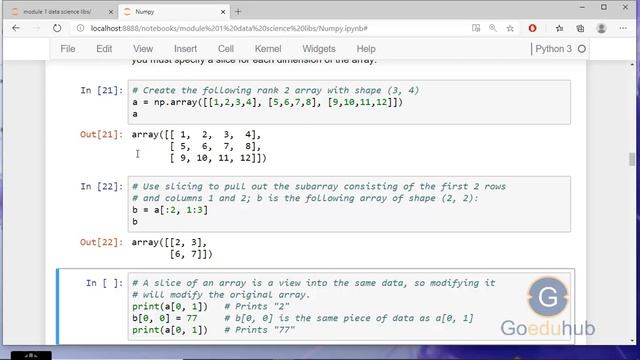Open the Help menu
Viewport: 640px width, 360px height.
(366, 49)
